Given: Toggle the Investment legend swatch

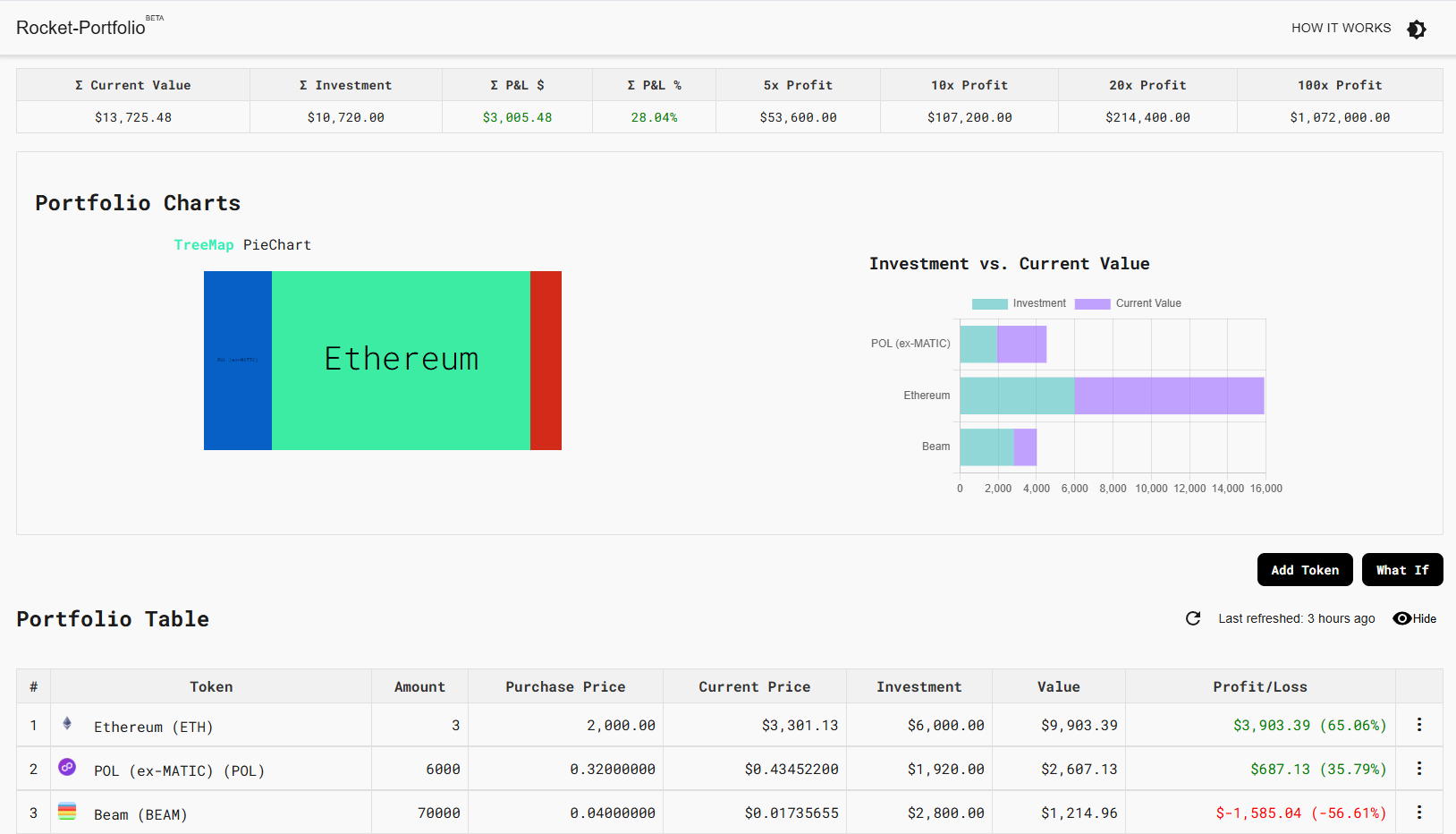Looking at the screenshot, I should coord(990,304).
